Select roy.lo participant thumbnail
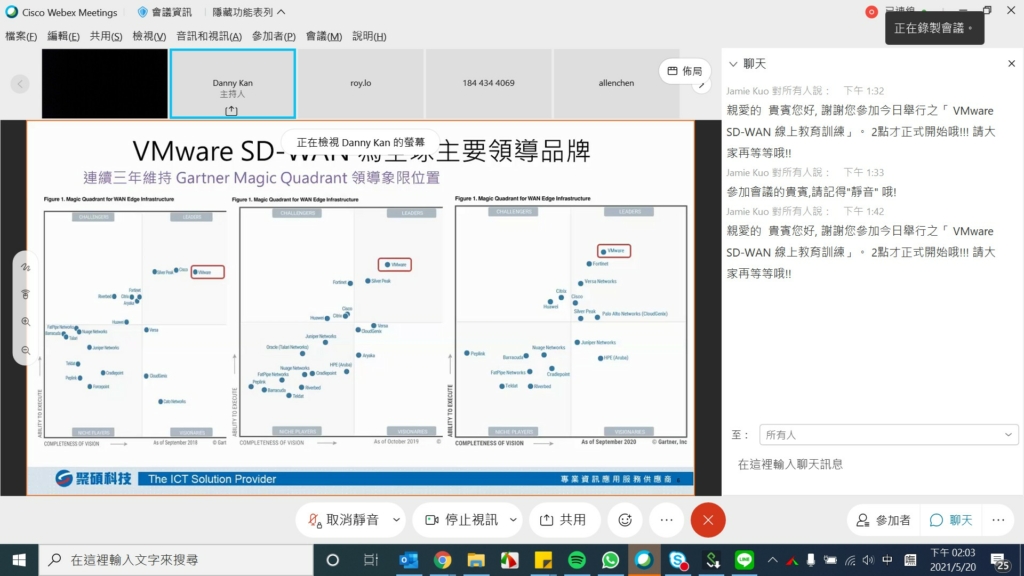This screenshot has width=1024, height=576. pos(360,84)
